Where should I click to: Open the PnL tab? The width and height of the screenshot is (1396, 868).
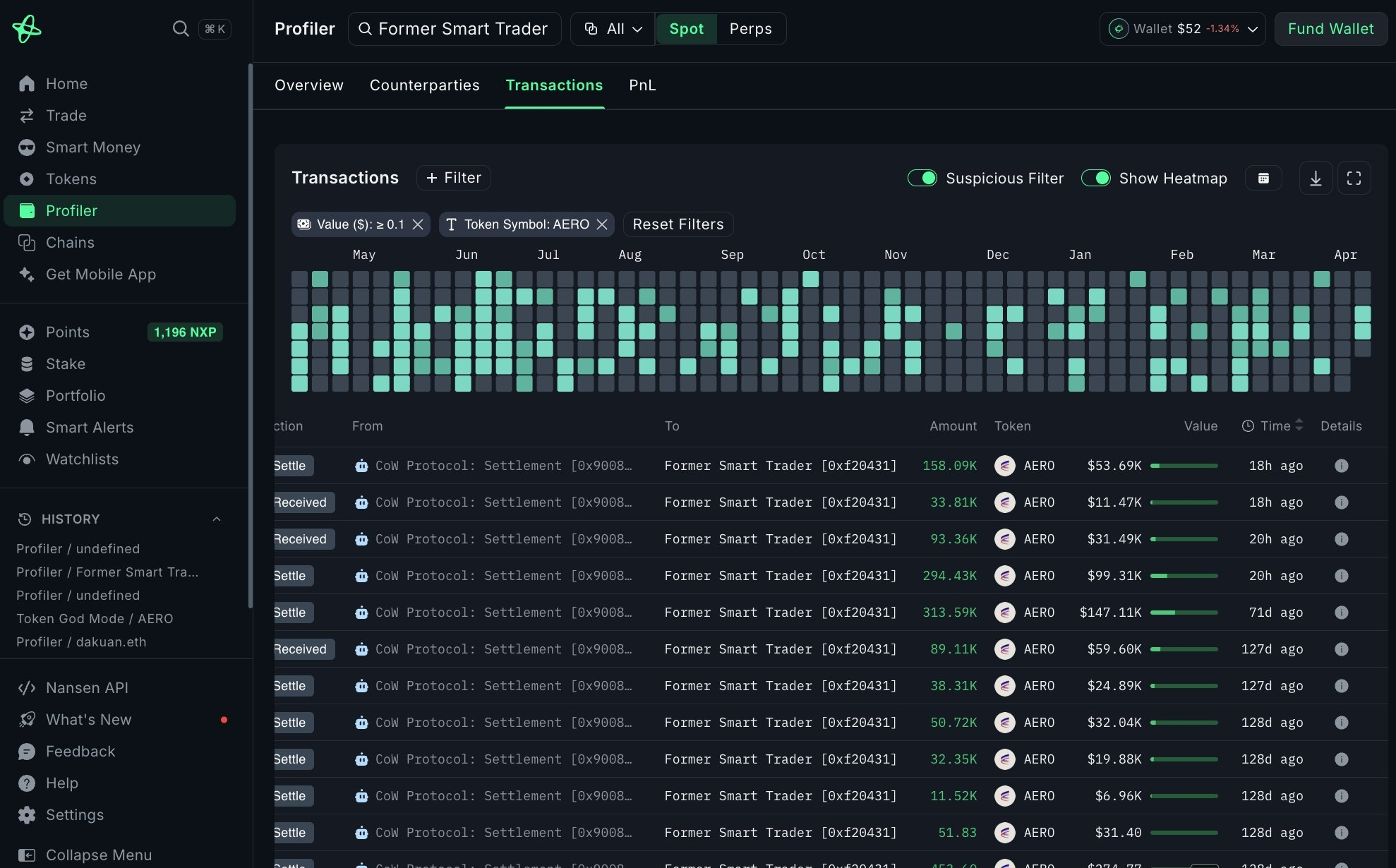(642, 85)
